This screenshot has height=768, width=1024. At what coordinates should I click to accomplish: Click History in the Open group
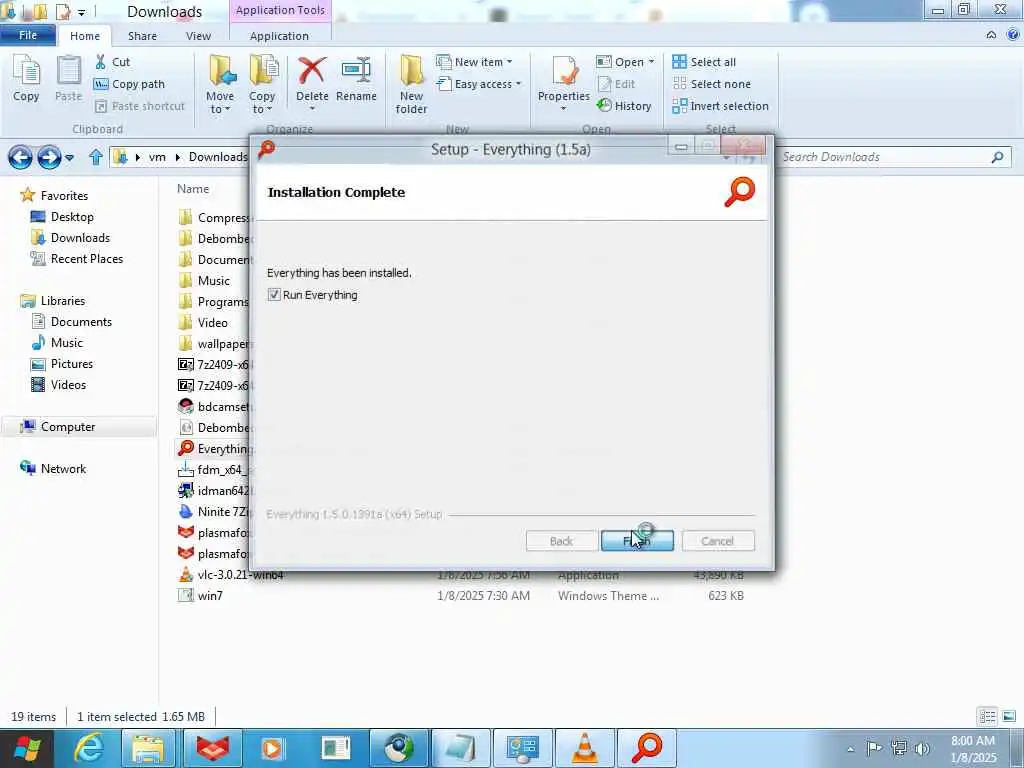(624, 106)
